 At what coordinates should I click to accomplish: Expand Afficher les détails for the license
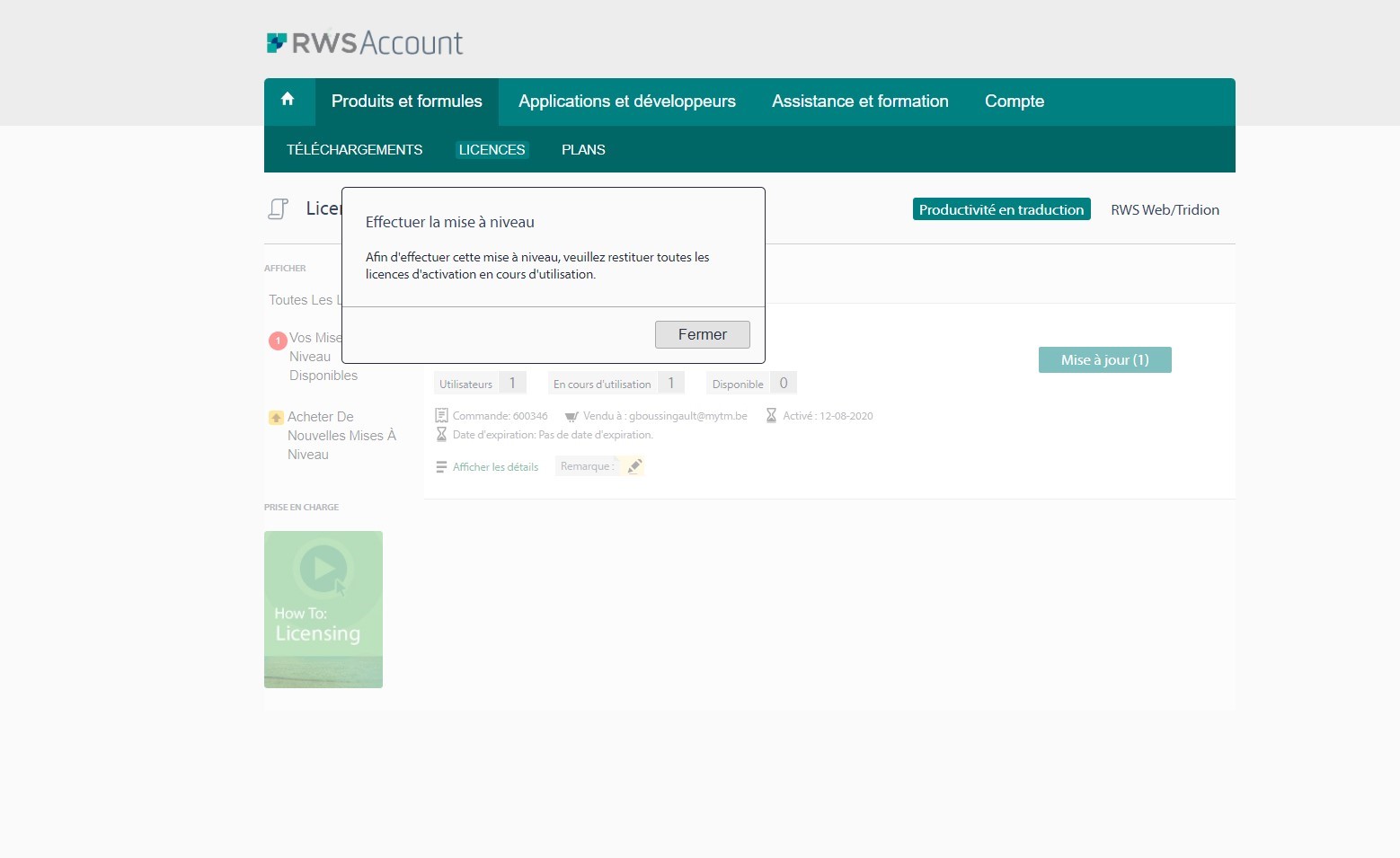coord(494,466)
